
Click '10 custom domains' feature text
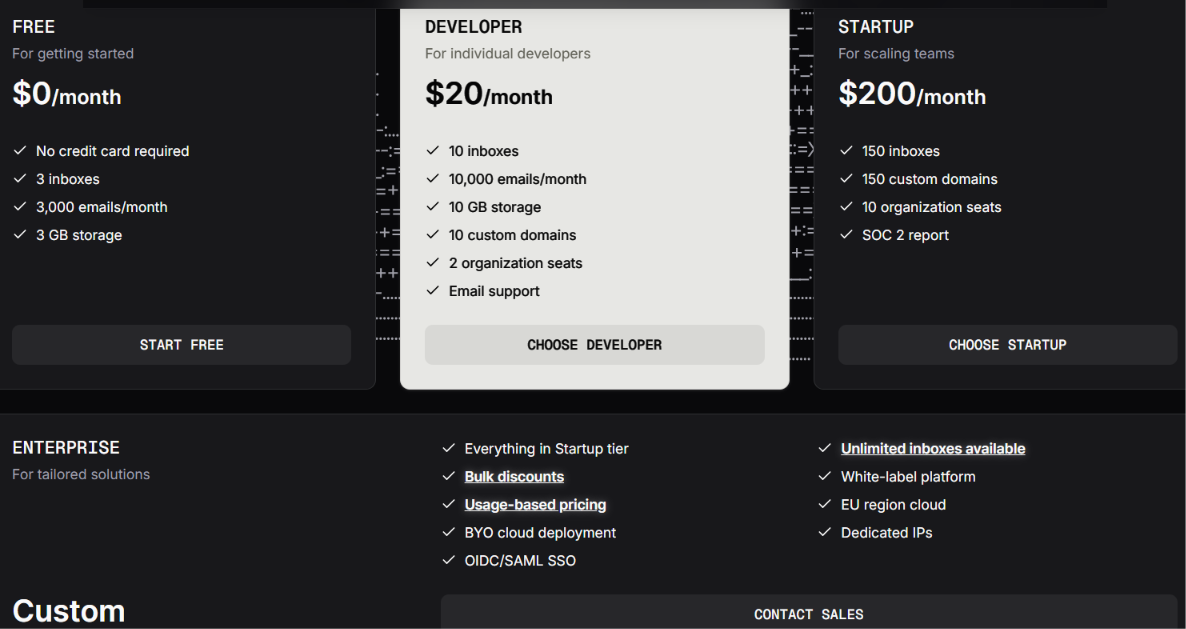[512, 235]
